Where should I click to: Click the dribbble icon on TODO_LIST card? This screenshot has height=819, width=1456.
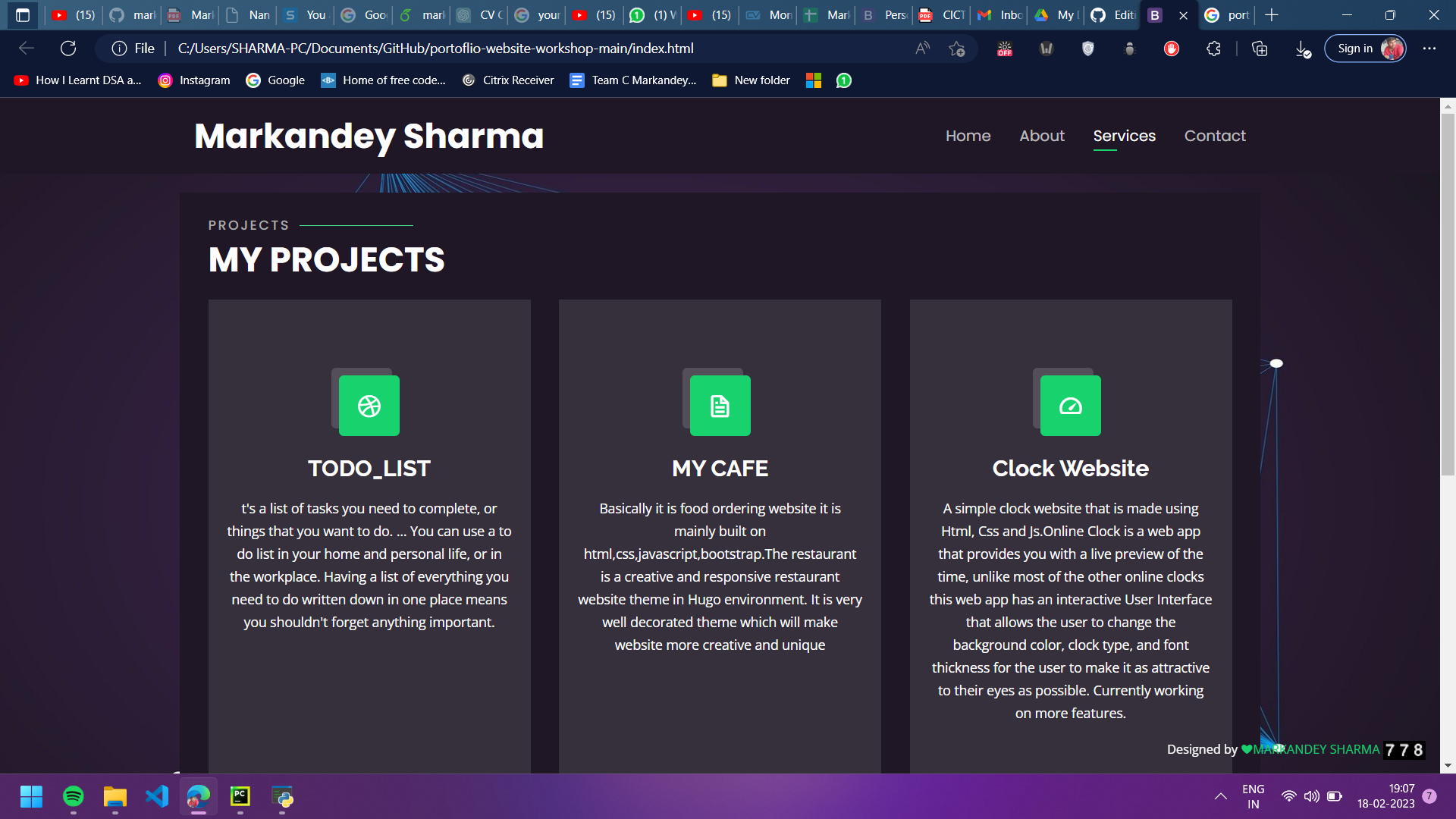pyautogui.click(x=369, y=406)
